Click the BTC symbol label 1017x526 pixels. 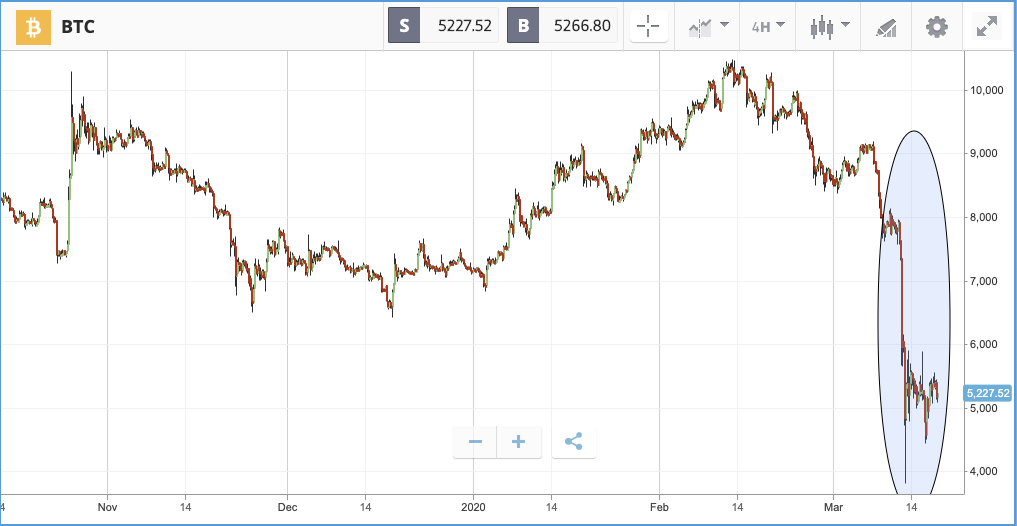(78, 27)
